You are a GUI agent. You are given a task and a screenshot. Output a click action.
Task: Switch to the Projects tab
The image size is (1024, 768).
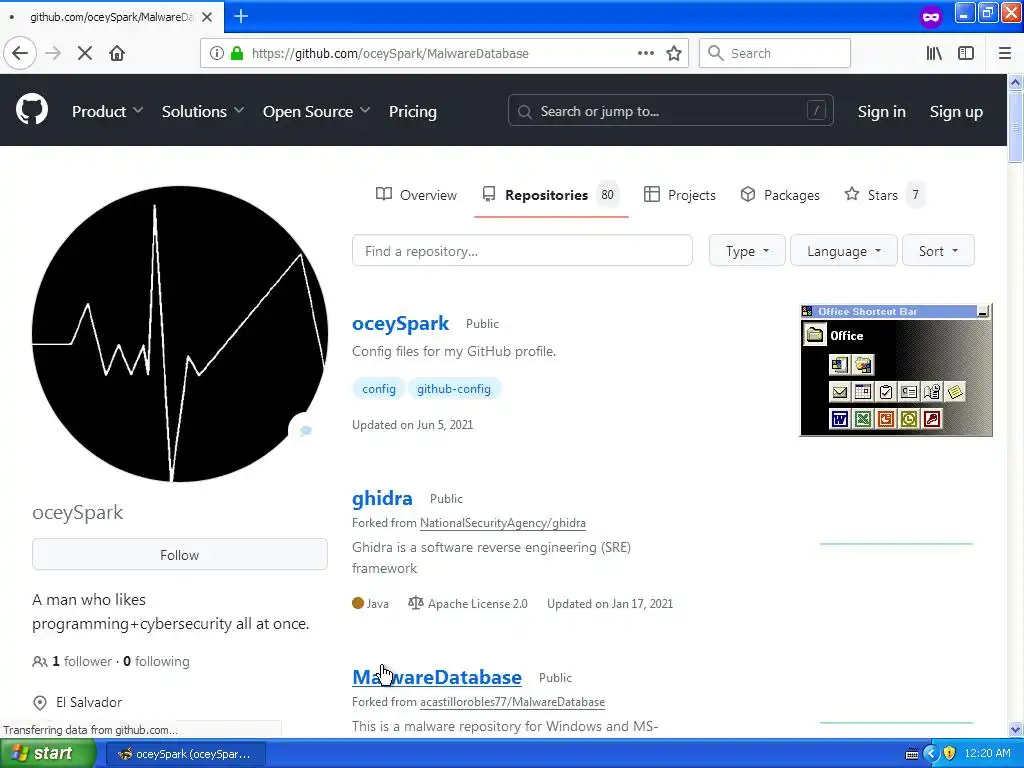[x=679, y=195]
